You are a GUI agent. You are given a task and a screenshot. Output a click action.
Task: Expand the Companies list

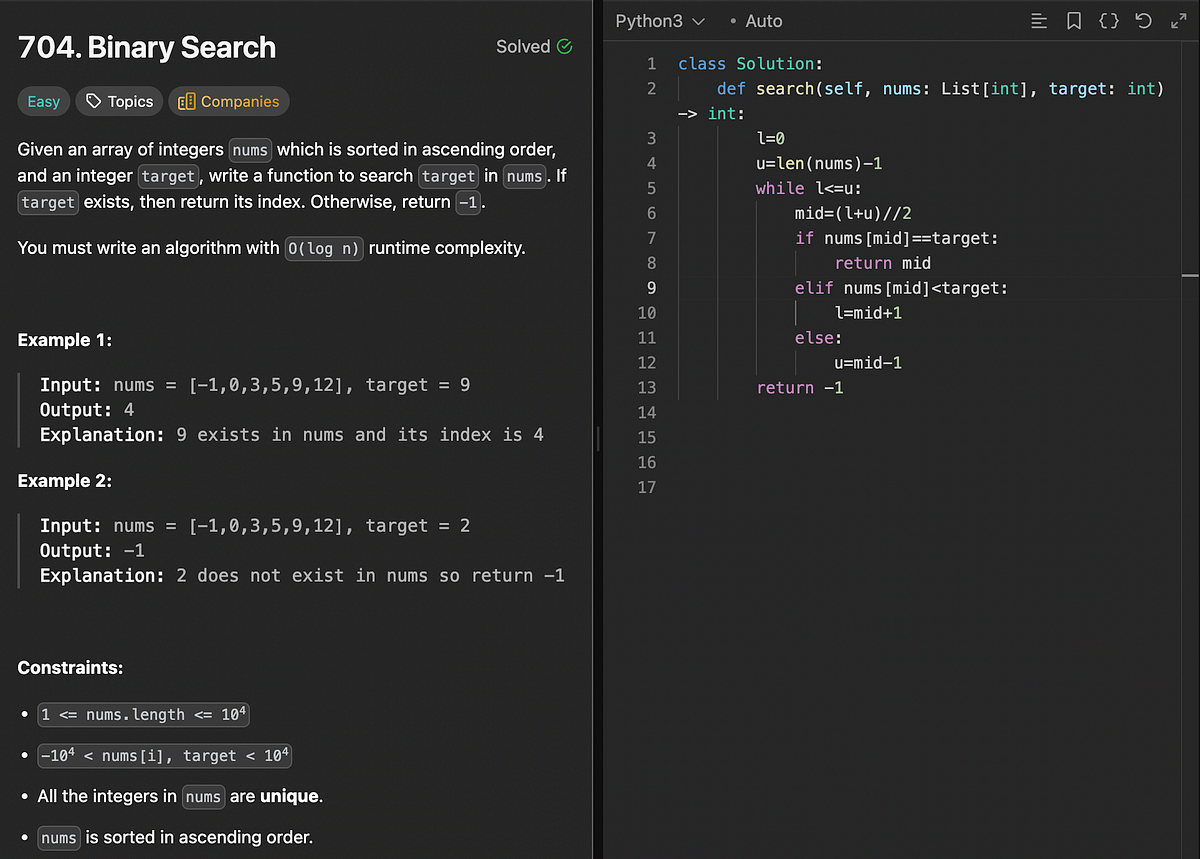pos(228,101)
